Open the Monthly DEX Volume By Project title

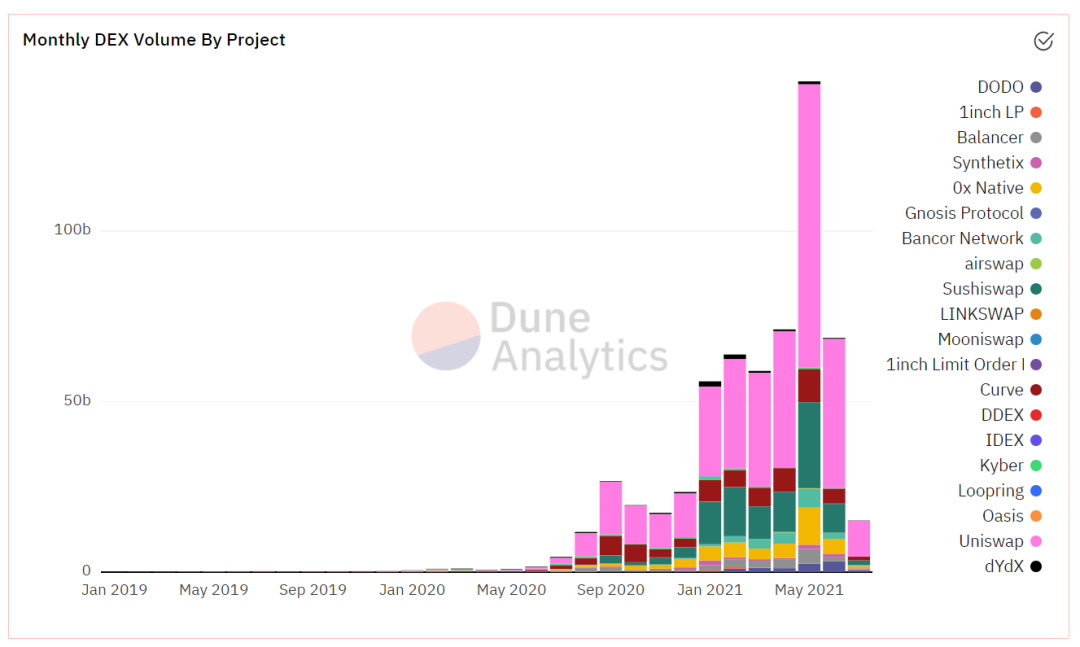point(154,40)
